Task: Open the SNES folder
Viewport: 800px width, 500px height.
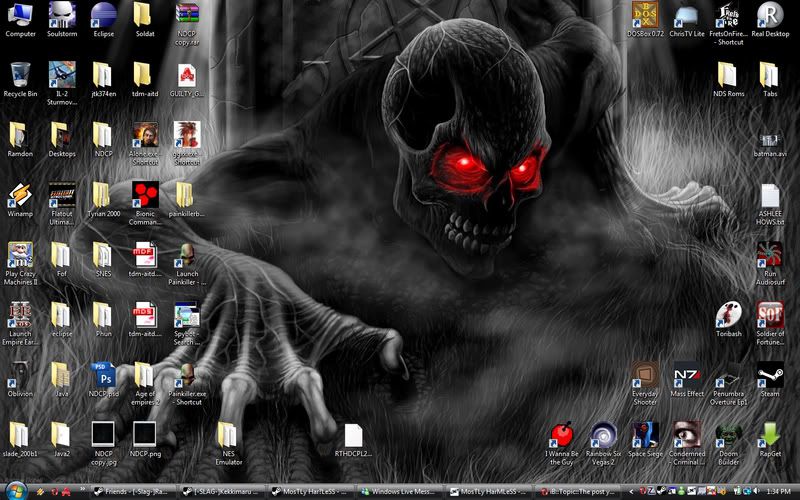Action: 104,260
